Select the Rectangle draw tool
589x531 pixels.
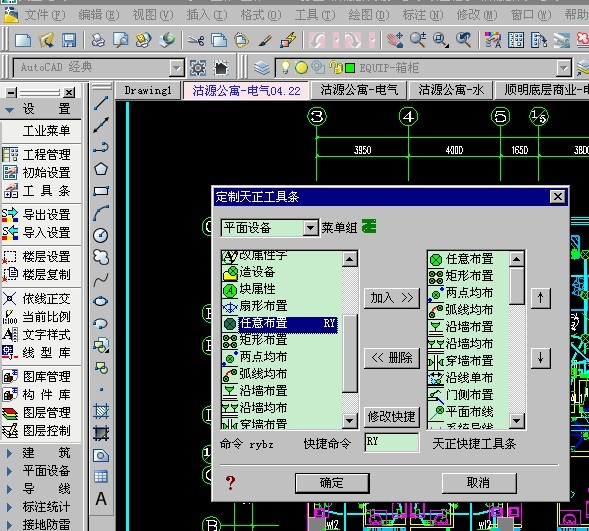click(x=101, y=191)
